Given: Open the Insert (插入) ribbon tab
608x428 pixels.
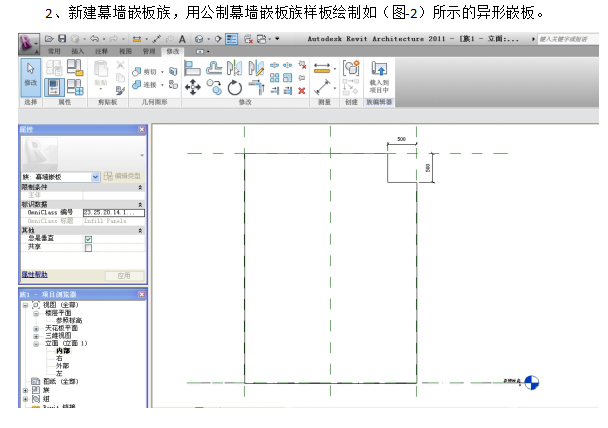Looking at the screenshot, I should (77, 51).
